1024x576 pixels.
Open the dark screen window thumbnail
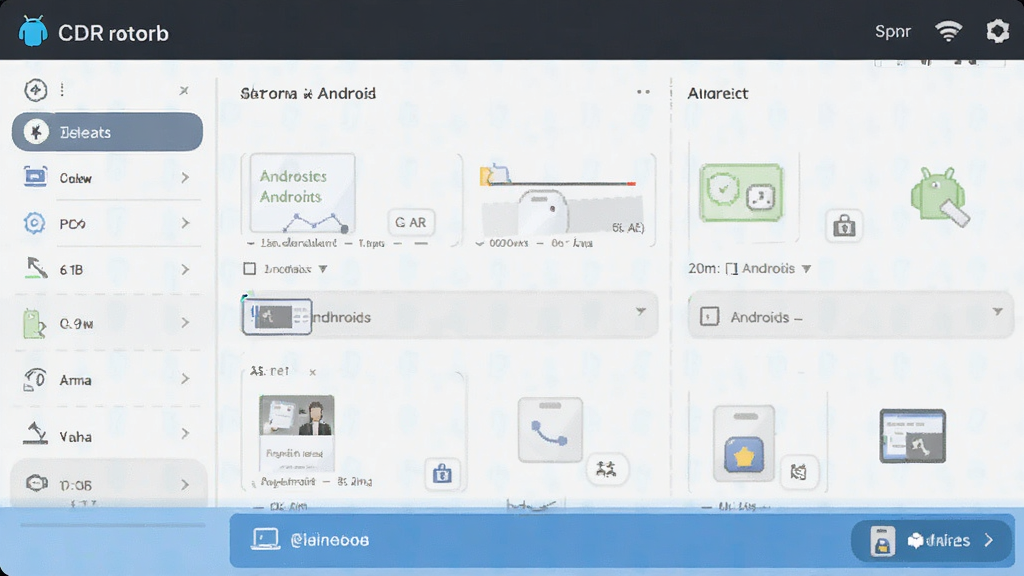pos(912,436)
